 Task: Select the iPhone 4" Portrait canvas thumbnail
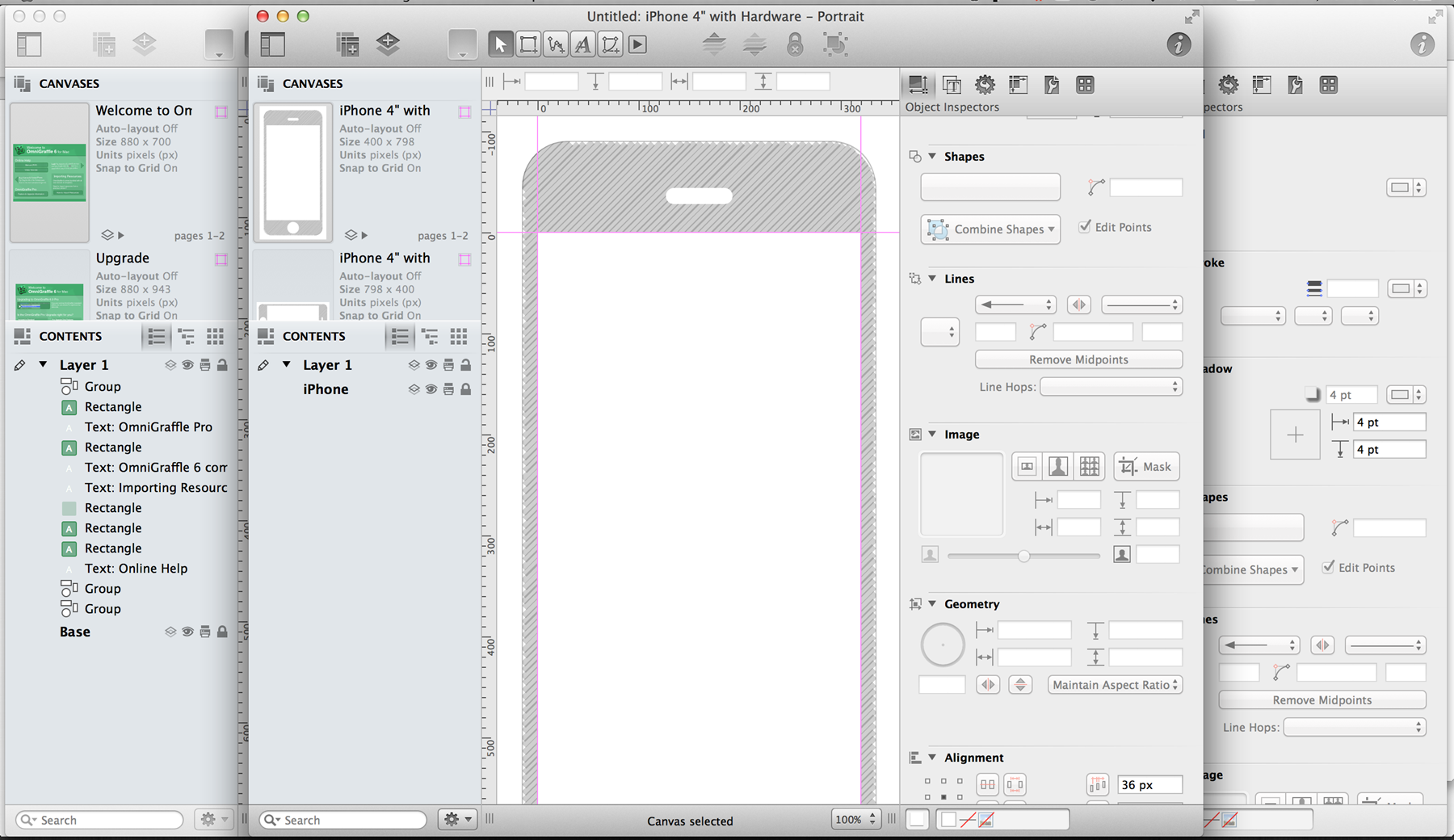[293, 172]
